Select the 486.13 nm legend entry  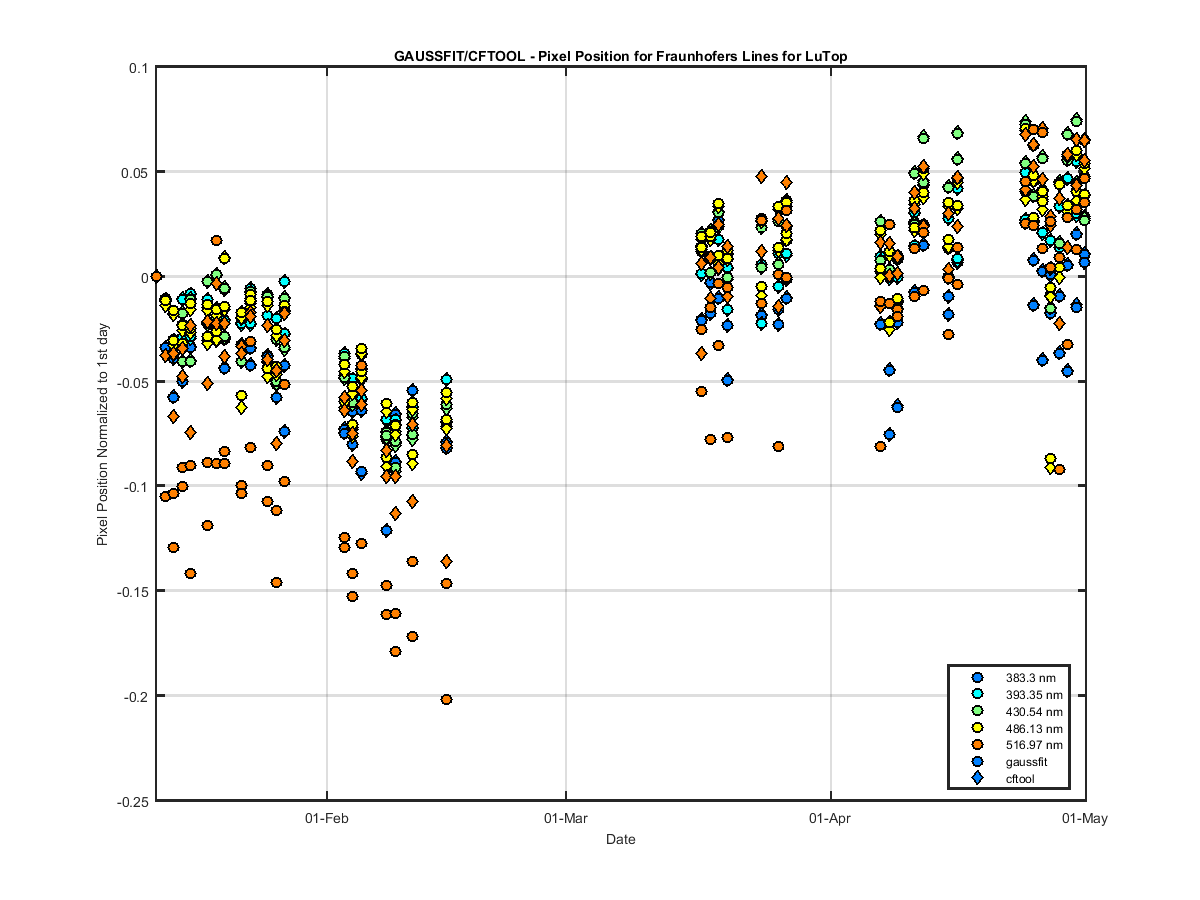[1033, 728]
